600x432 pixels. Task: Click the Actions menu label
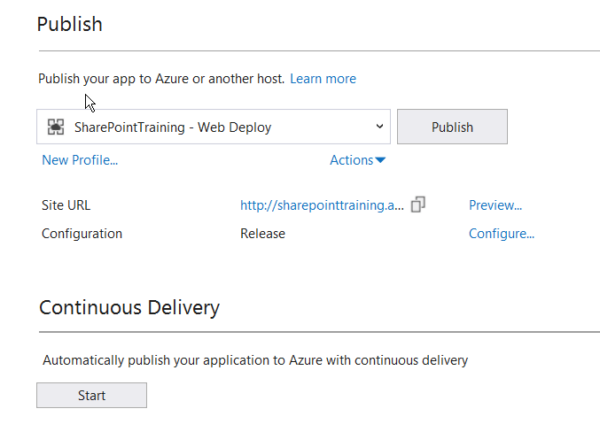[x=351, y=160]
